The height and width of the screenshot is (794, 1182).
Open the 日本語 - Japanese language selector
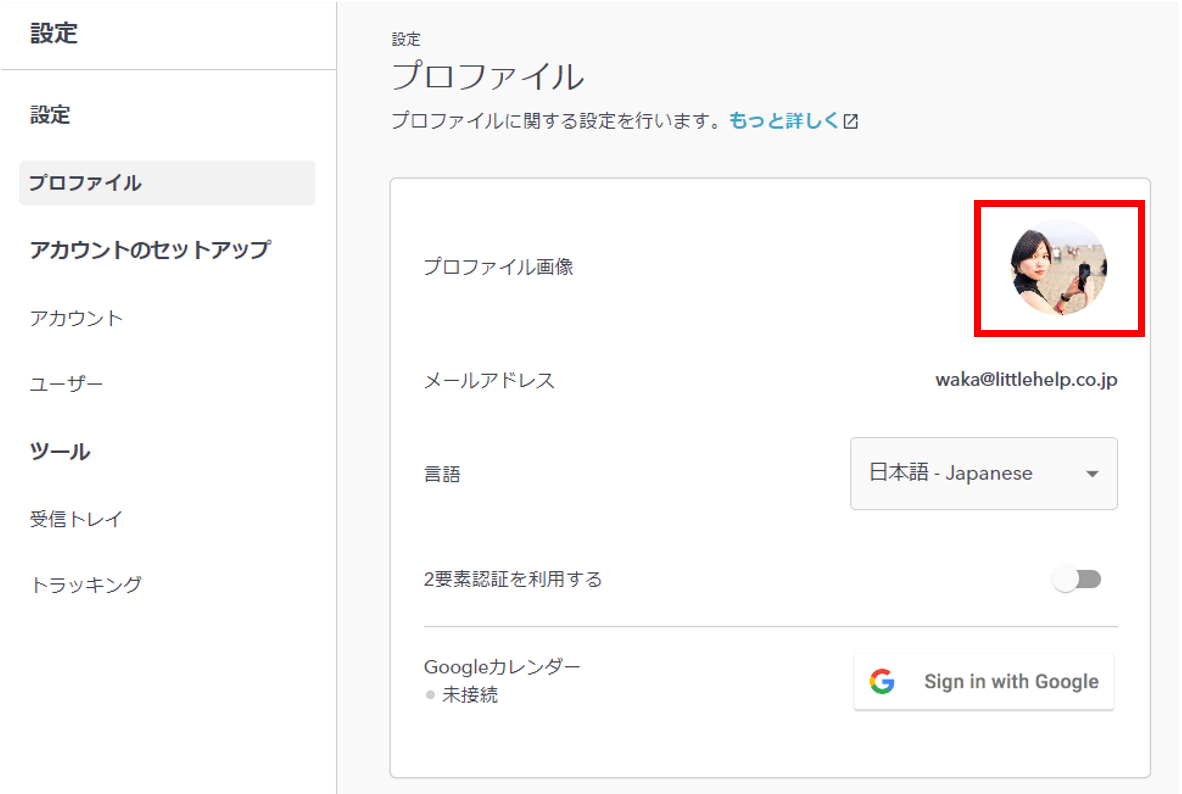[983, 474]
